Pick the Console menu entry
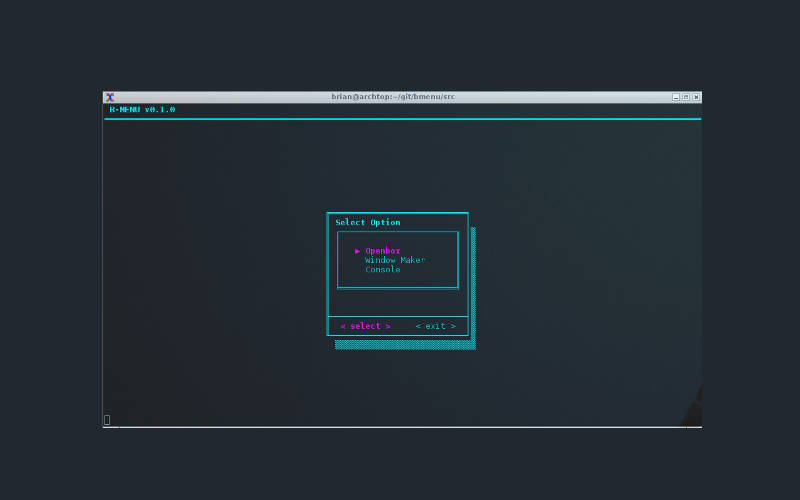This screenshot has width=800, height=500. 383,269
